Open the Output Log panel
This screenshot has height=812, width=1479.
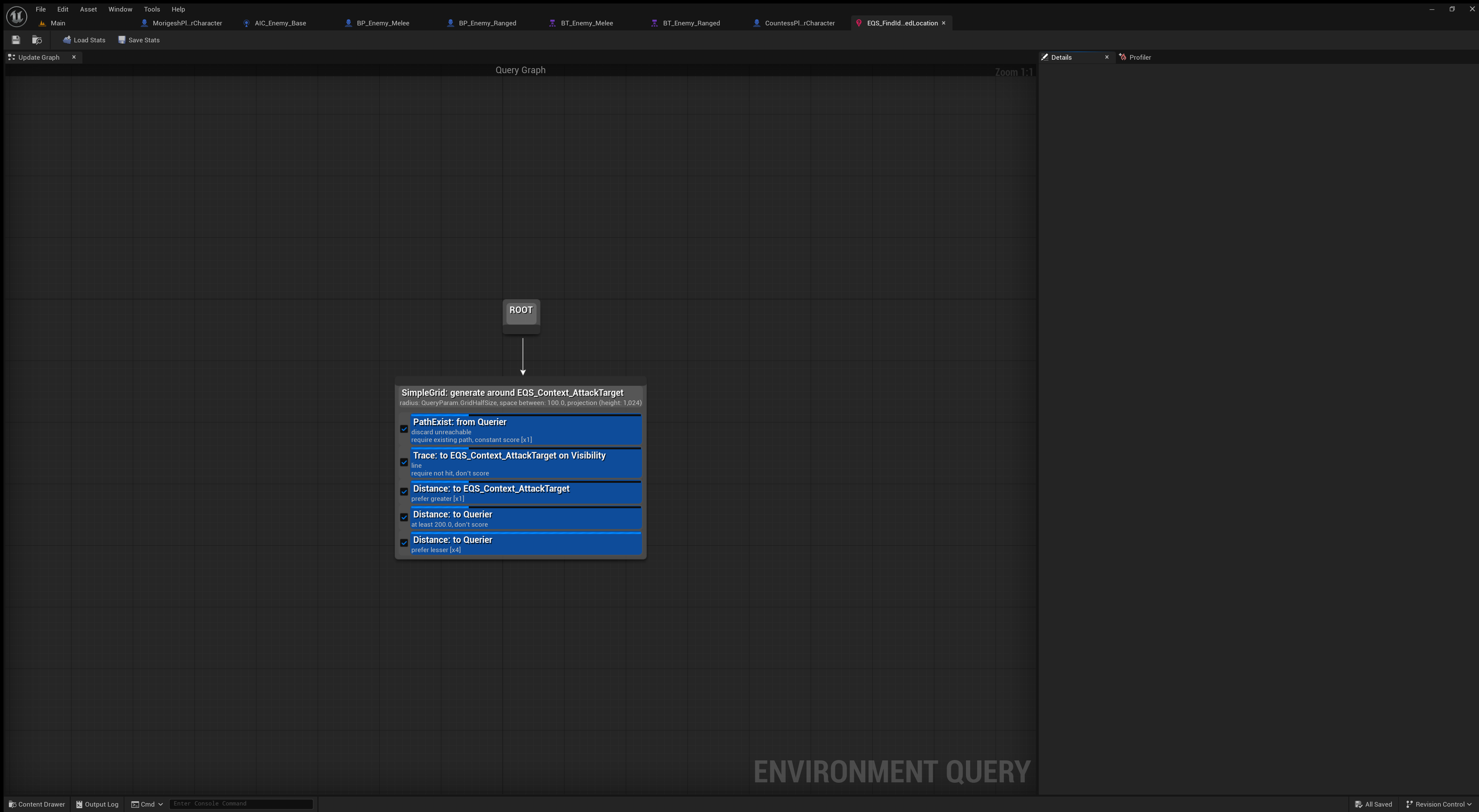coord(97,804)
